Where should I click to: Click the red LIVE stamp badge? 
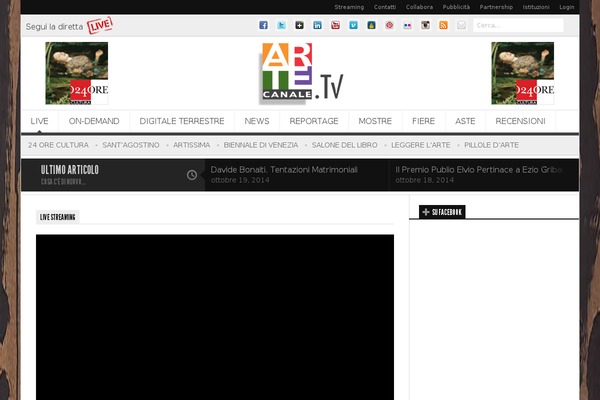(x=100, y=25)
